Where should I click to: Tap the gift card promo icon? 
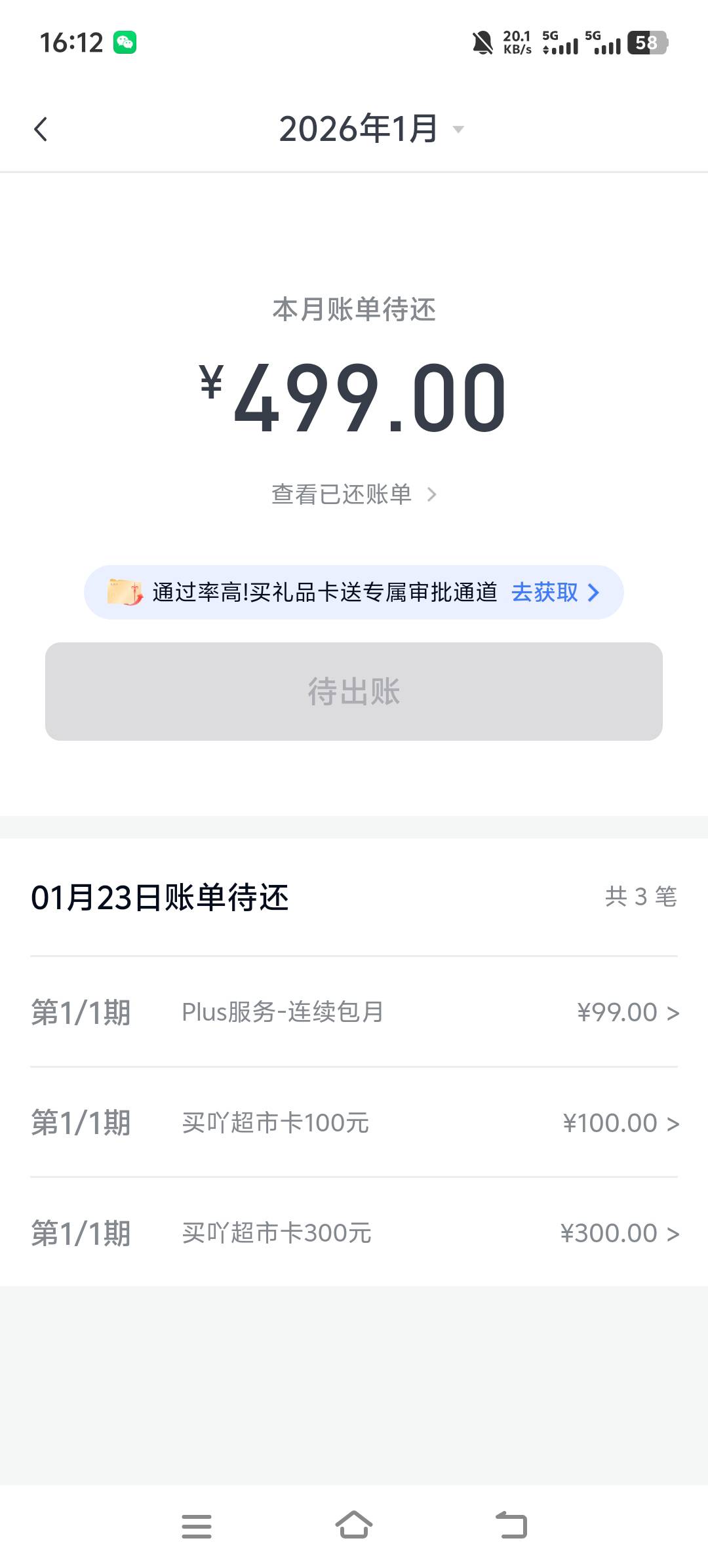tap(125, 593)
